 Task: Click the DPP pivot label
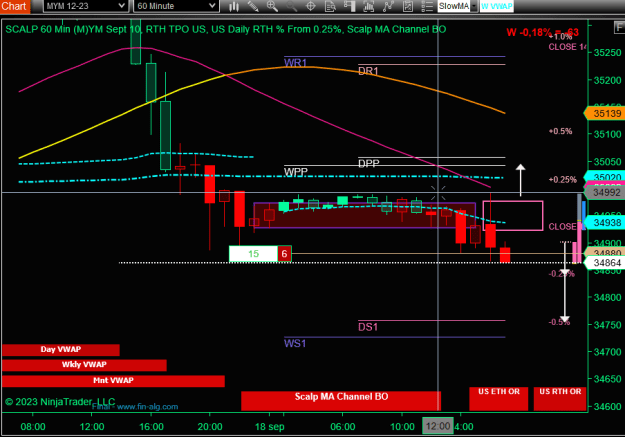click(x=369, y=163)
